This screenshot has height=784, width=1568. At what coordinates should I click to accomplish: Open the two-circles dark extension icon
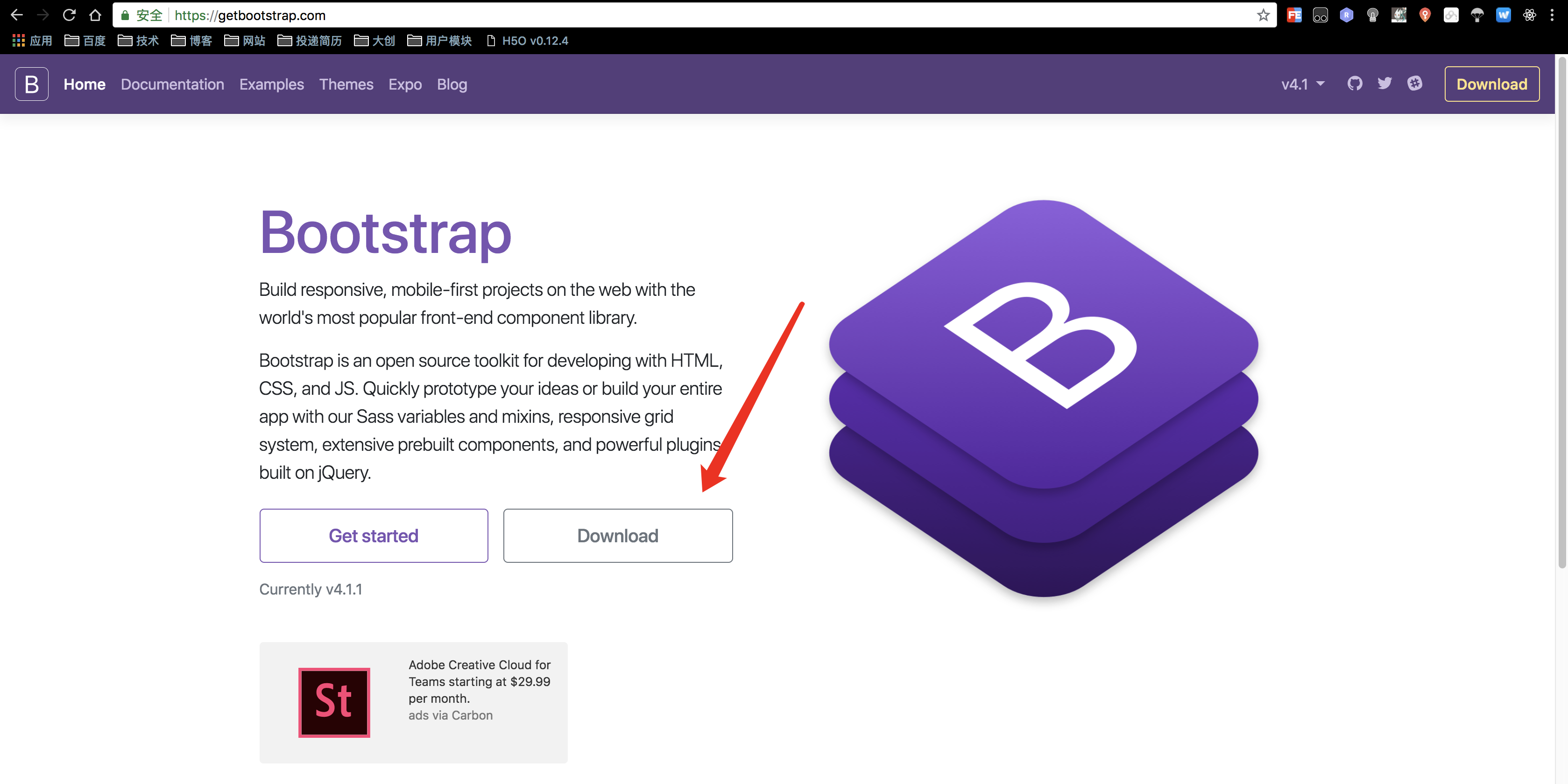(1320, 15)
